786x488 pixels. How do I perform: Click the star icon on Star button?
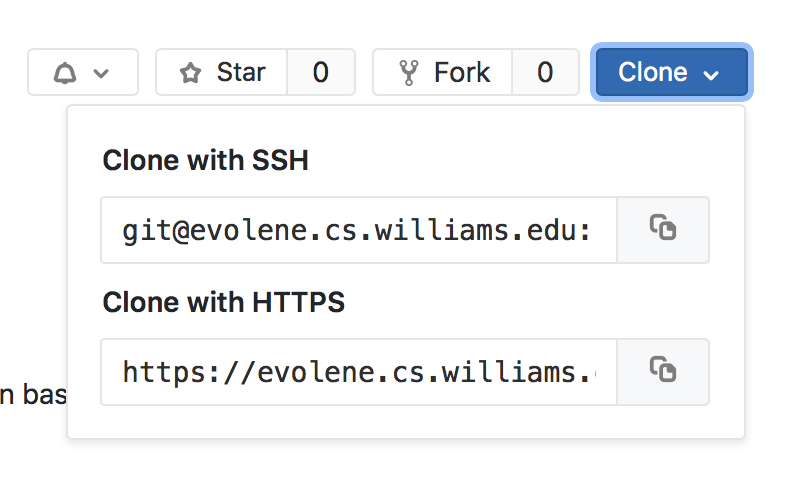pos(190,73)
